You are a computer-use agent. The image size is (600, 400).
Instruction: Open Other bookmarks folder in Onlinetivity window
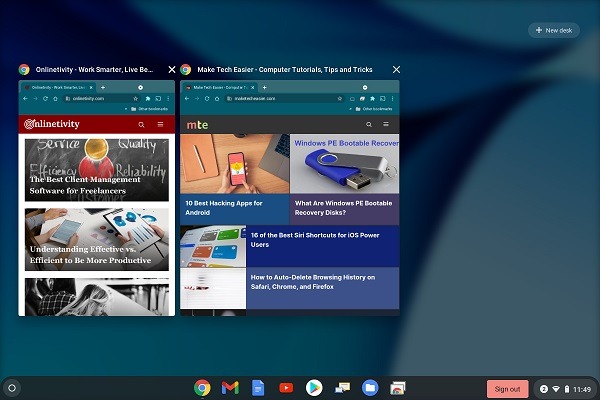click(x=150, y=109)
